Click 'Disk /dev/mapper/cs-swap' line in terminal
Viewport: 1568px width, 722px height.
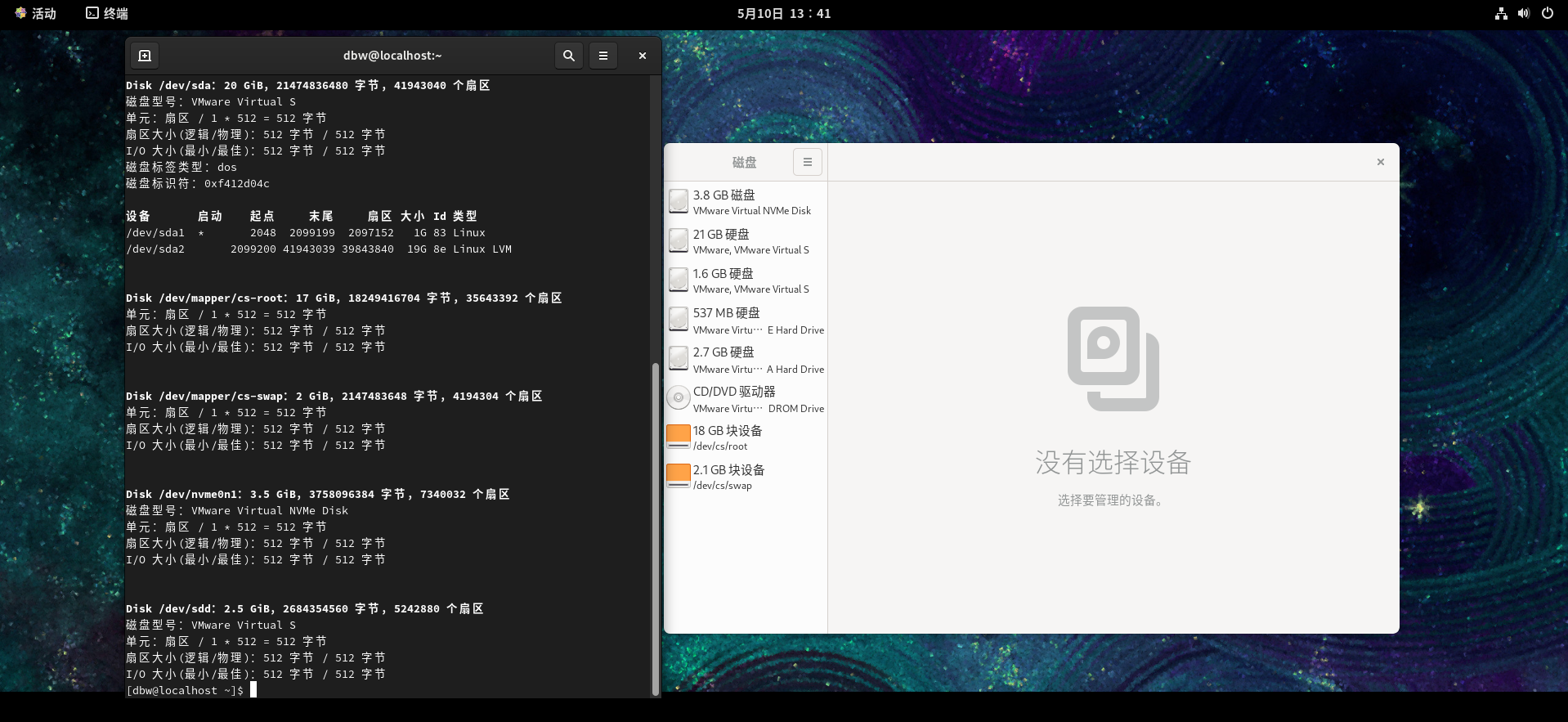(x=334, y=397)
